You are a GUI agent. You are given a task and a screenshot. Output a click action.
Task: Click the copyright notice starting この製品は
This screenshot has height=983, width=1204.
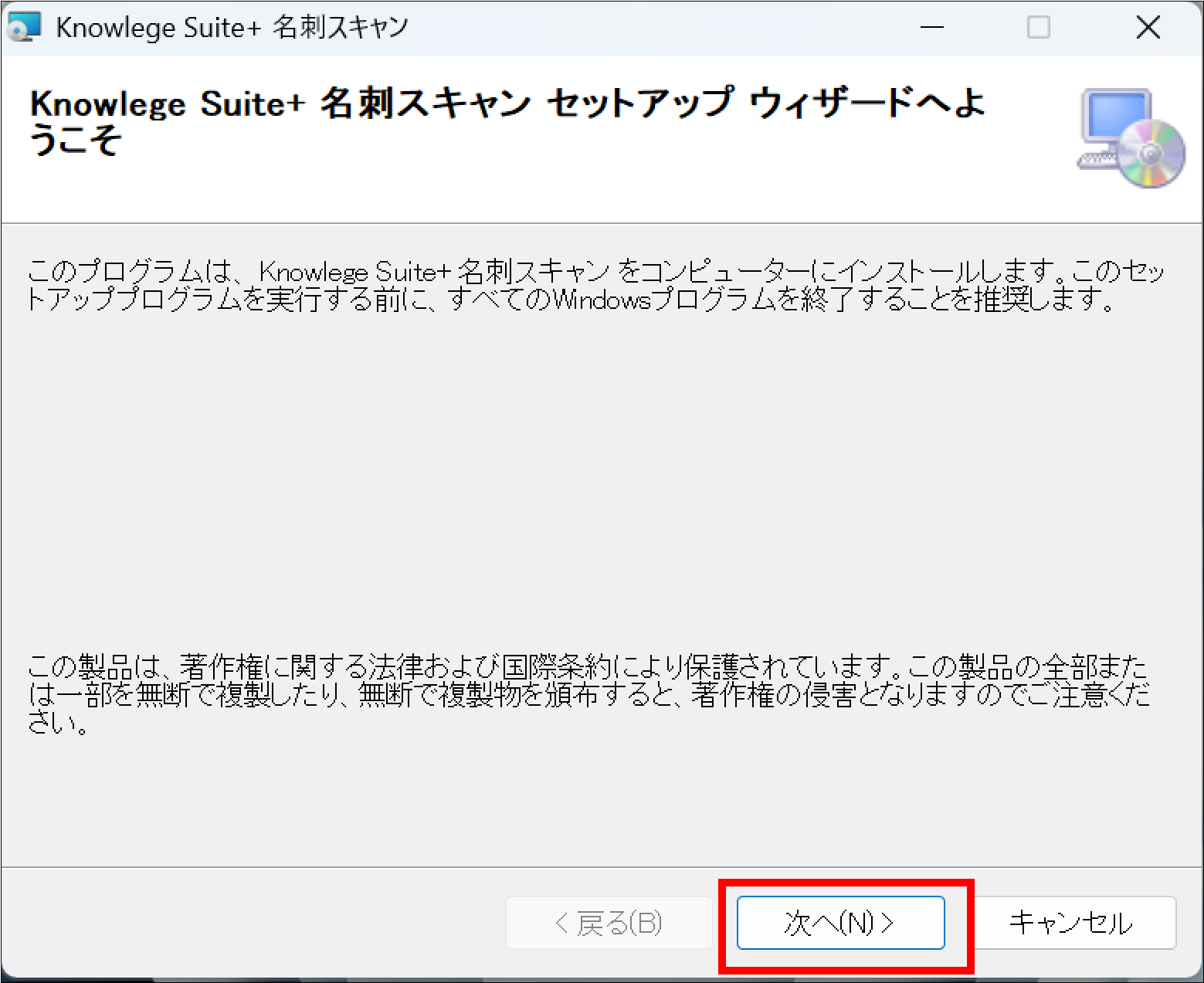[589, 695]
